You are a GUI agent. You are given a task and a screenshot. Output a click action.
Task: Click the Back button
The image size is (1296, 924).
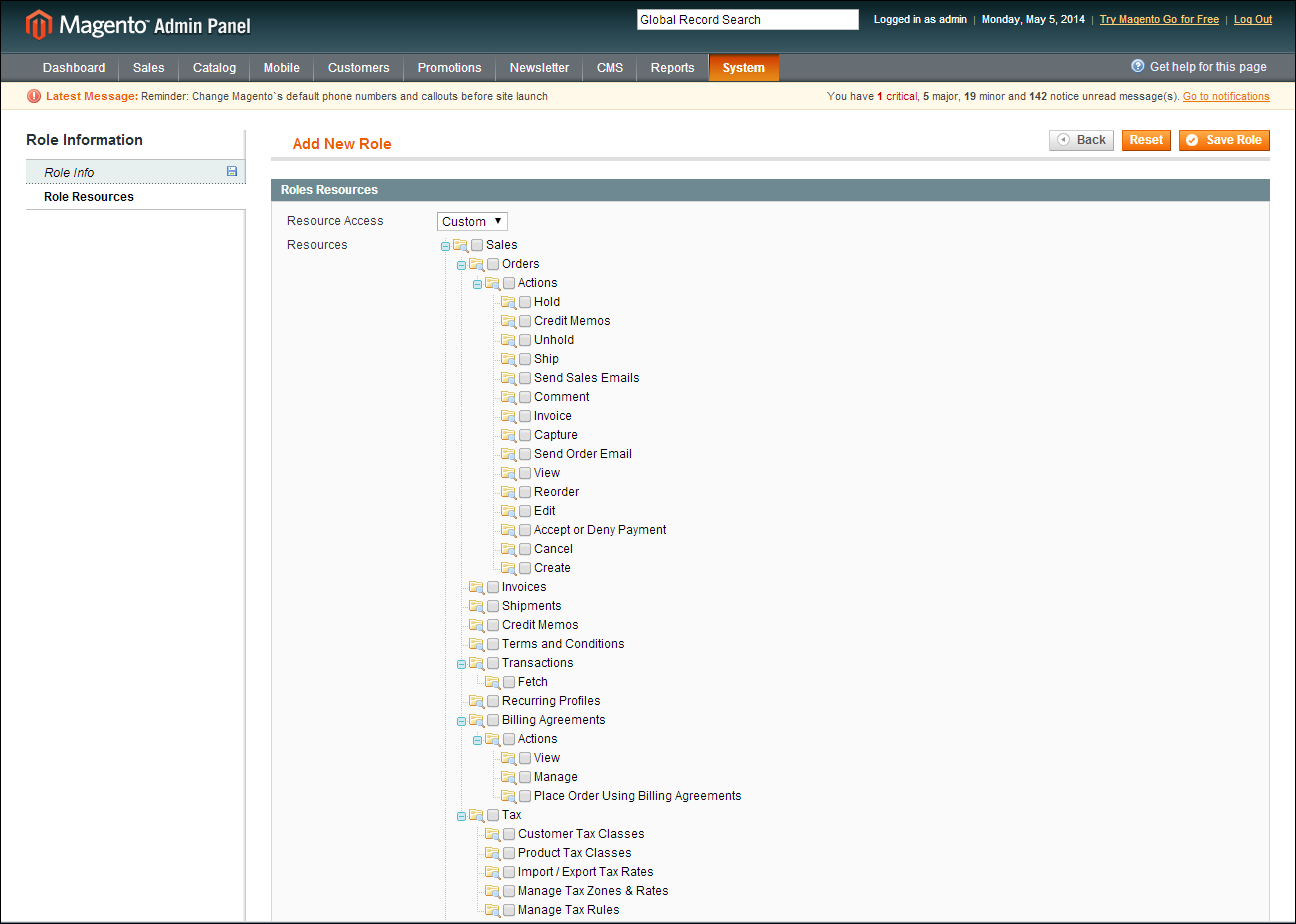point(1081,140)
